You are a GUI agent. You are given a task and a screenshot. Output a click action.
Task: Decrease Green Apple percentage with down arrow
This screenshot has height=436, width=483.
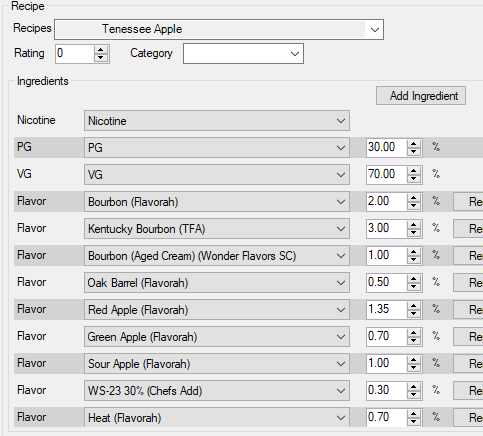click(x=414, y=341)
